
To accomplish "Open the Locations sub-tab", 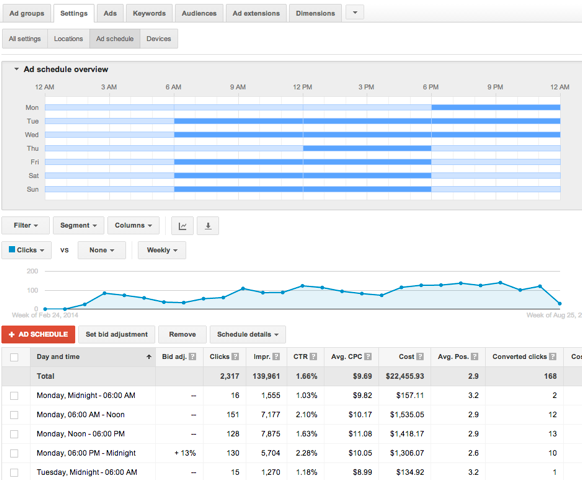I will (x=68, y=39).
